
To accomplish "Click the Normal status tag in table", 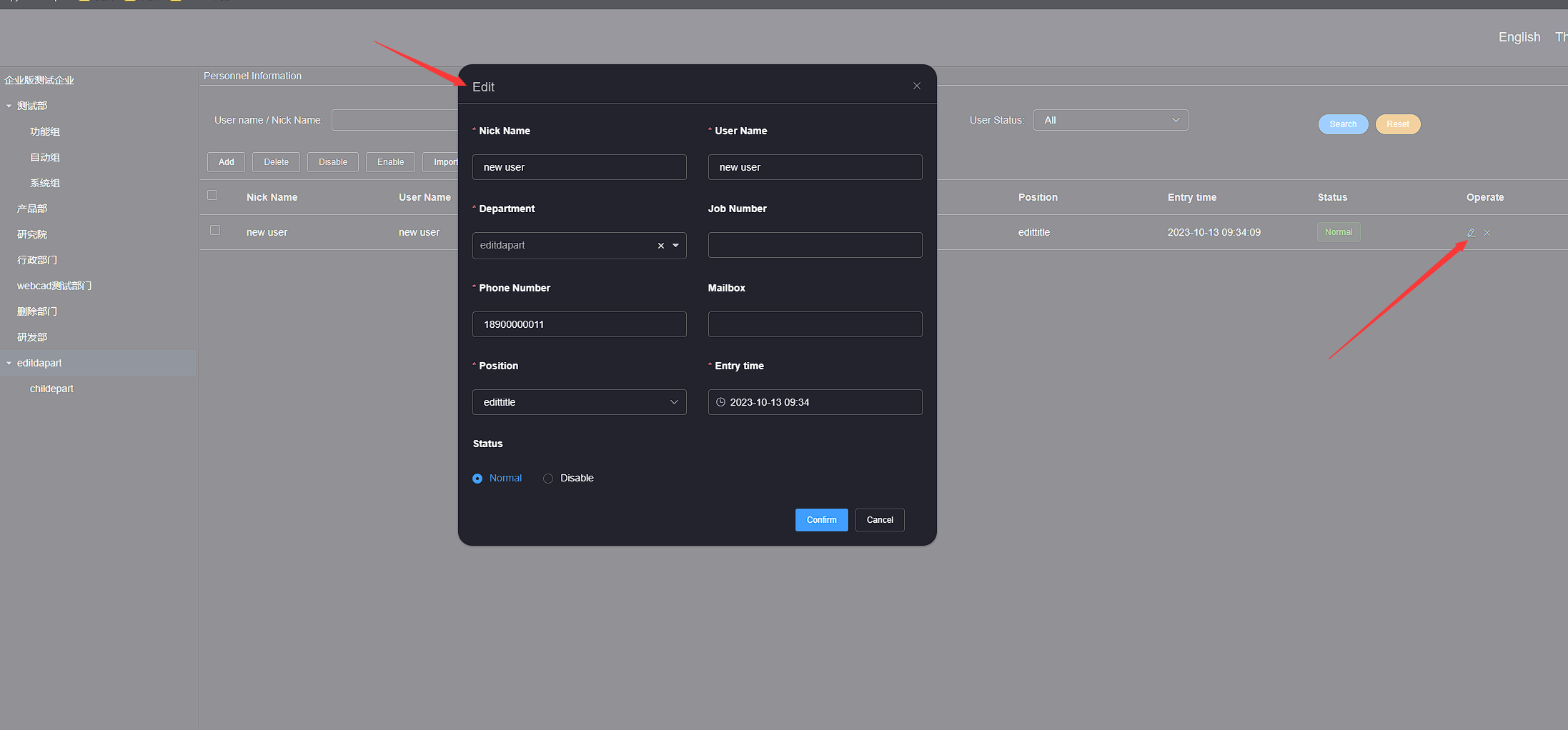I will (x=1339, y=232).
